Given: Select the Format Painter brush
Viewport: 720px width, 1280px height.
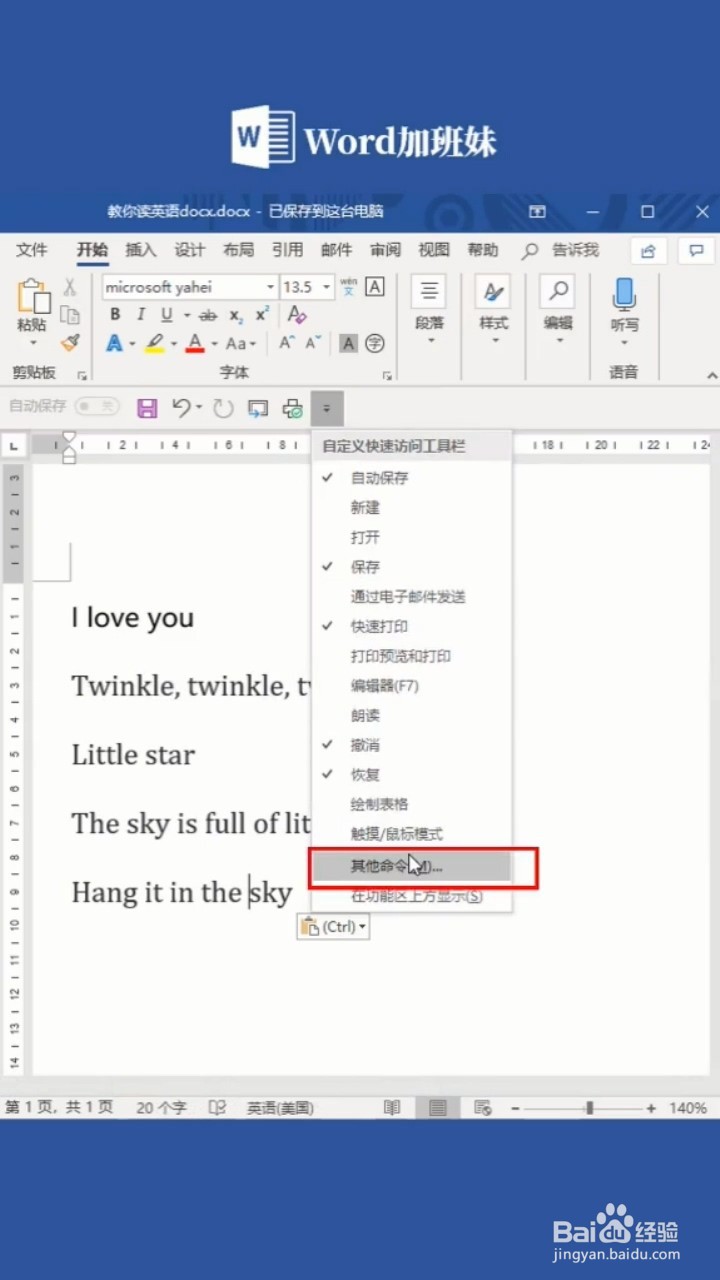Looking at the screenshot, I should point(69,343).
